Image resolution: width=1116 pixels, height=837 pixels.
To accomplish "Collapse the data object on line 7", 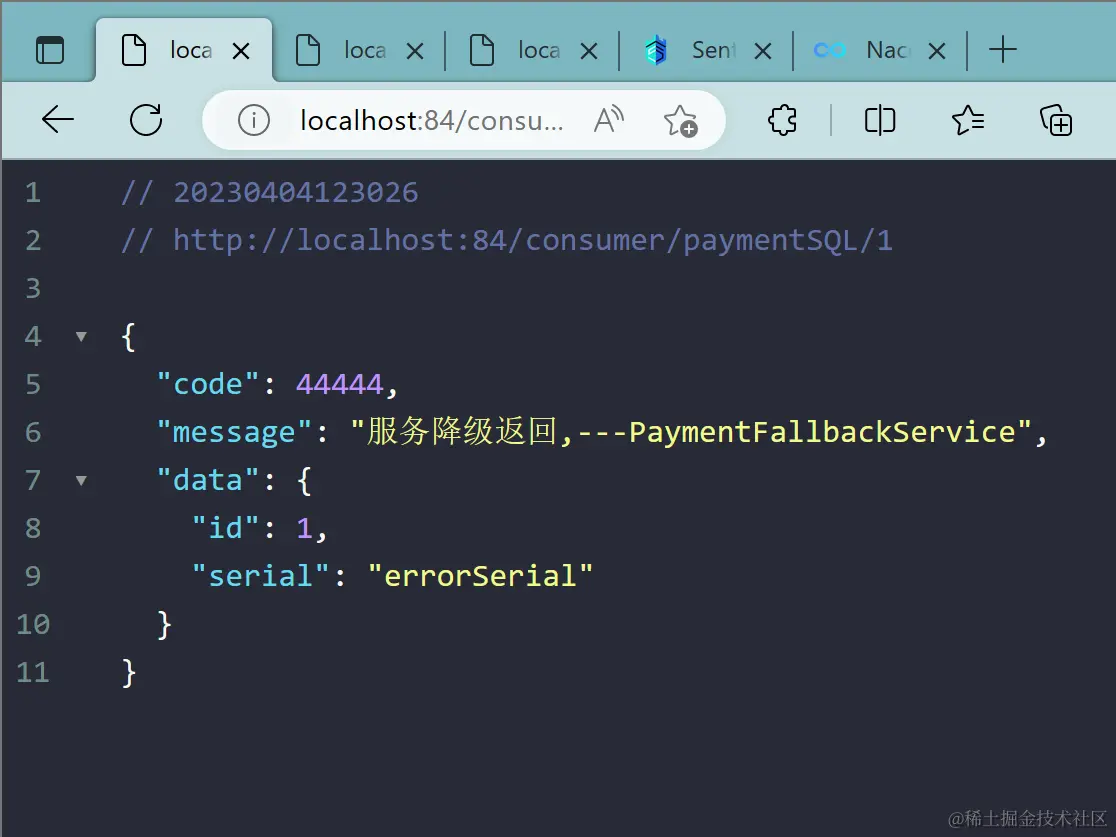I will click(81, 481).
